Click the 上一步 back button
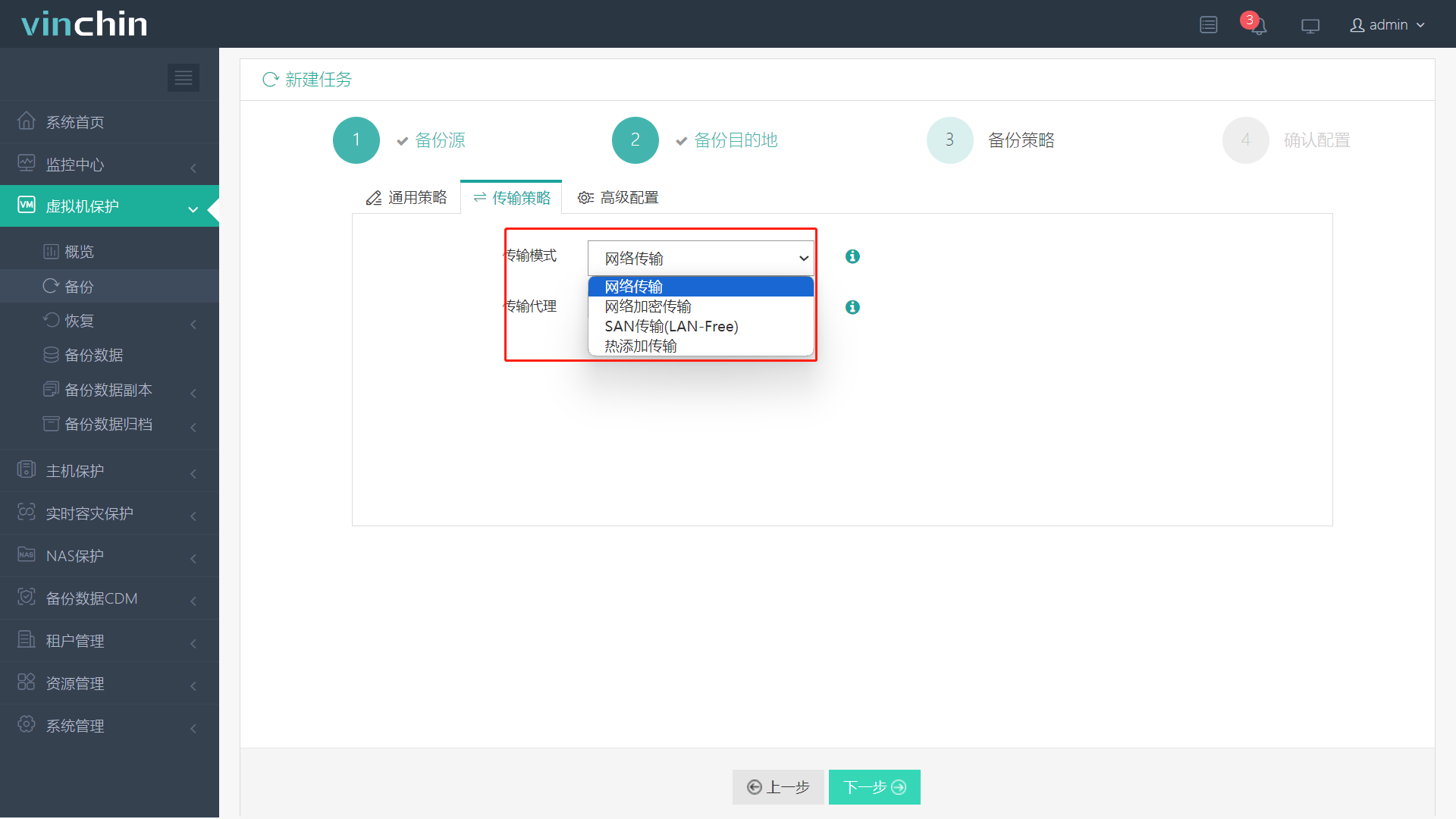 778,787
